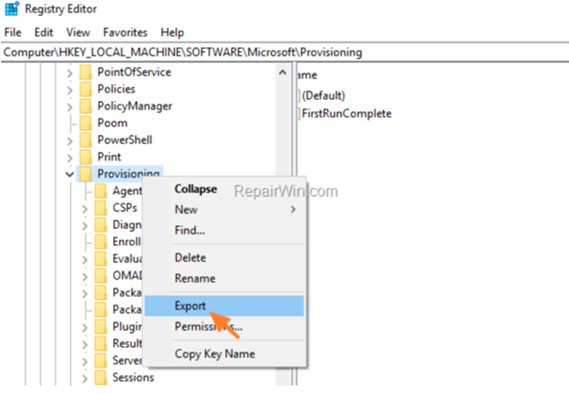Image resolution: width=569 pixels, height=394 pixels.
Task: Select the Poom folder icon
Action: pos(86,123)
